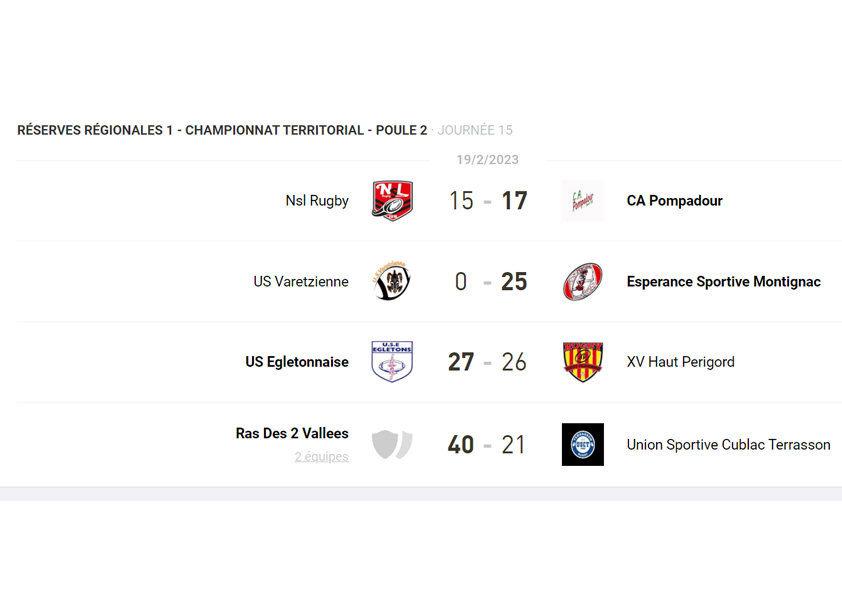
Task: Open the XV Haut Perigord crest
Action: (583, 362)
